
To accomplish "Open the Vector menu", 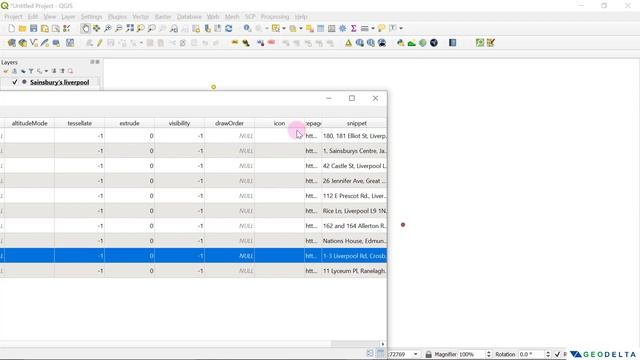I will point(140,17).
